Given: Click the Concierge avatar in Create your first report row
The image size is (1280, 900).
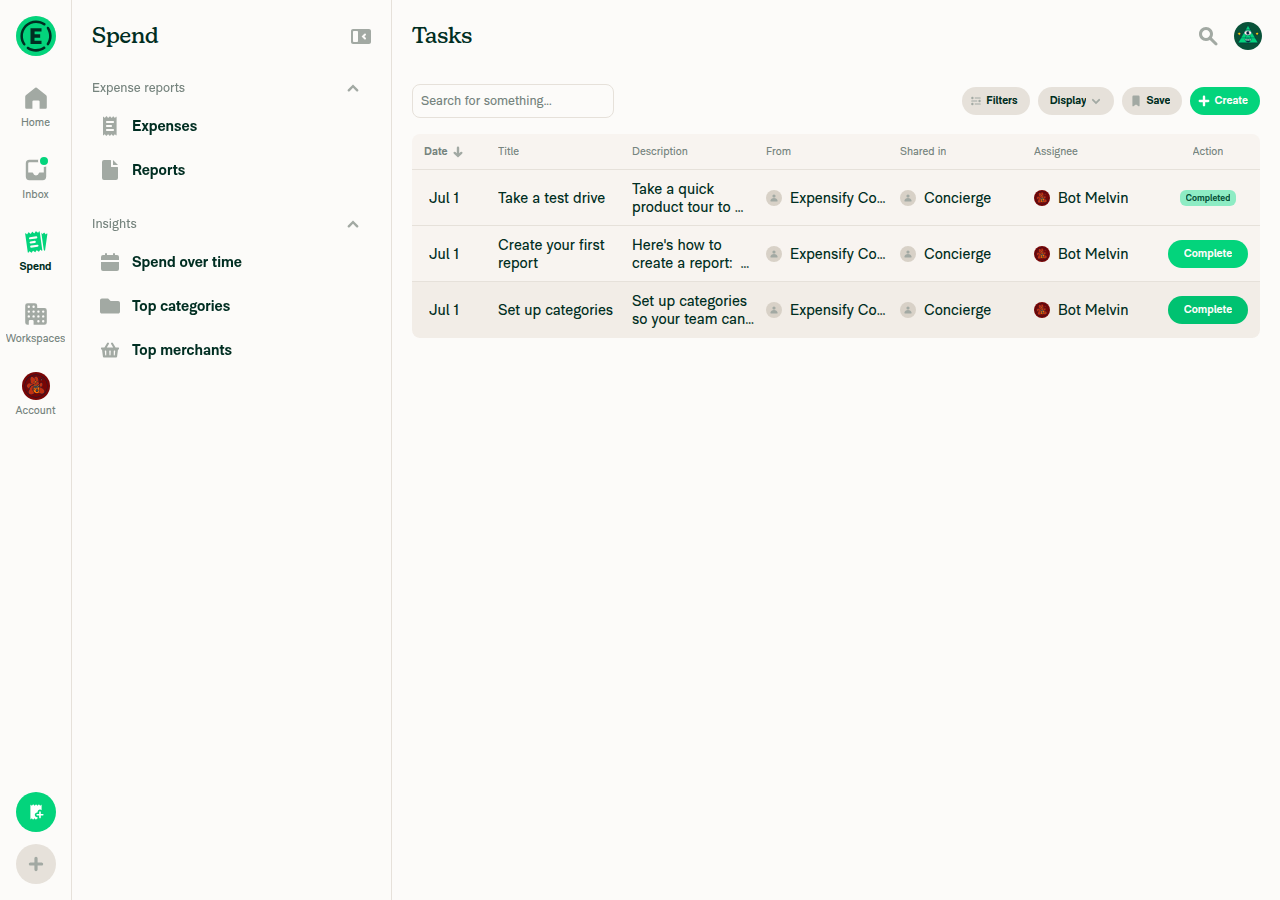Looking at the screenshot, I should (908, 254).
